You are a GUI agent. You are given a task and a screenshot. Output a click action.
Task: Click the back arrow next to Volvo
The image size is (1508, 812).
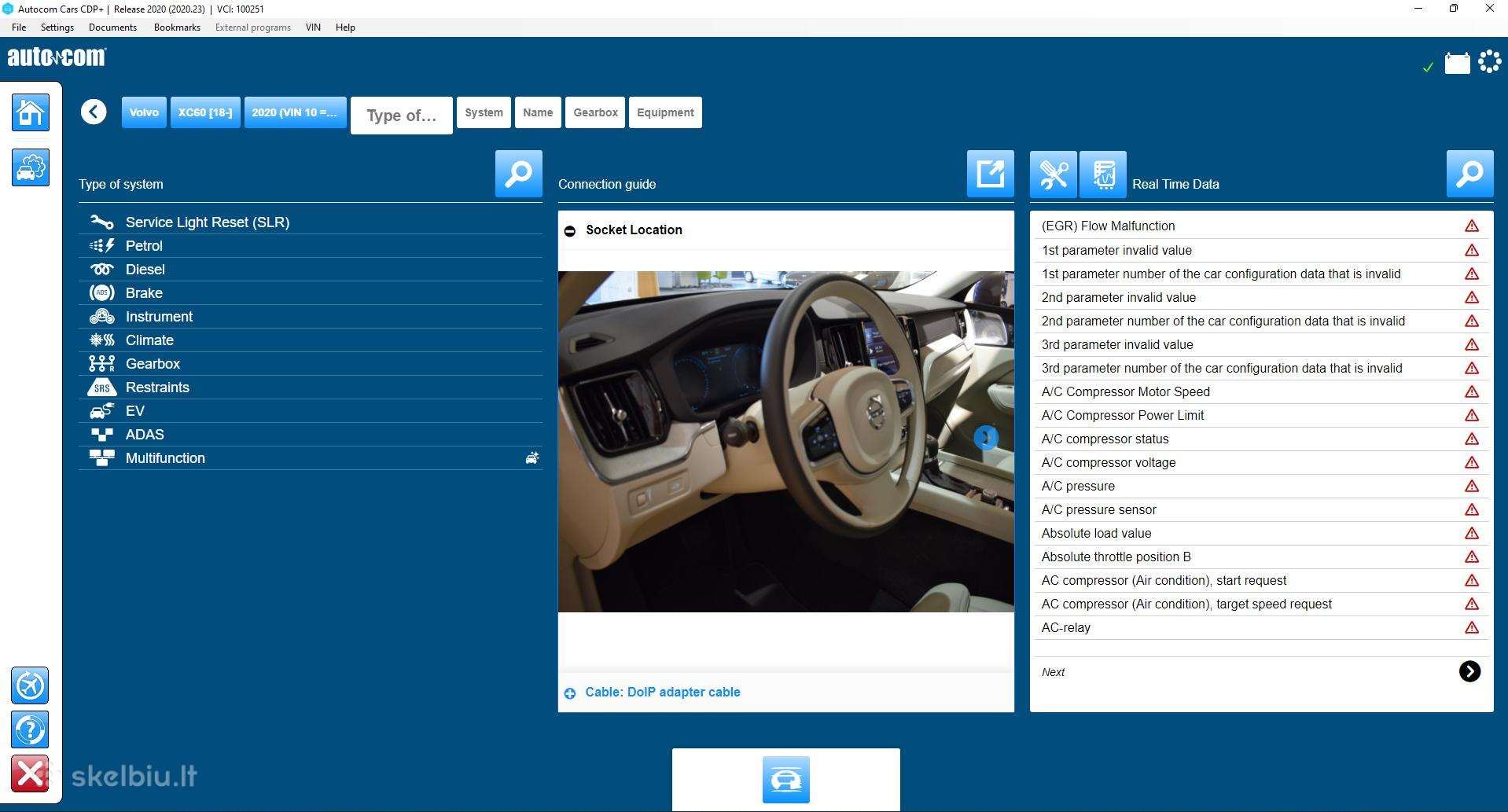pyautogui.click(x=94, y=112)
